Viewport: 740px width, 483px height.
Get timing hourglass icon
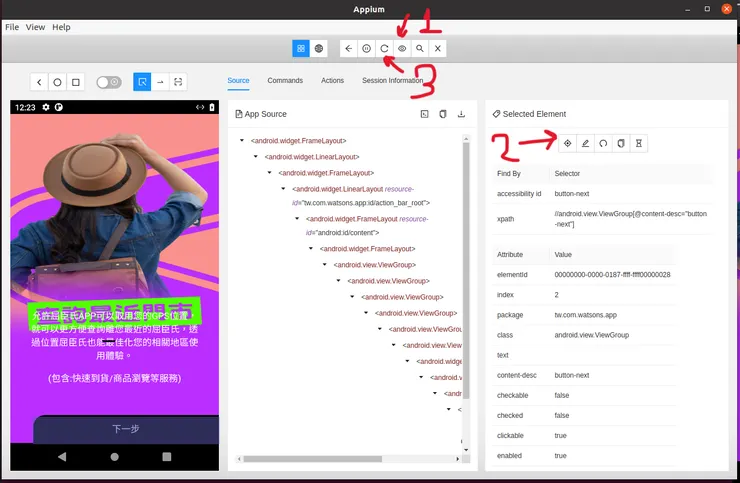639,143
